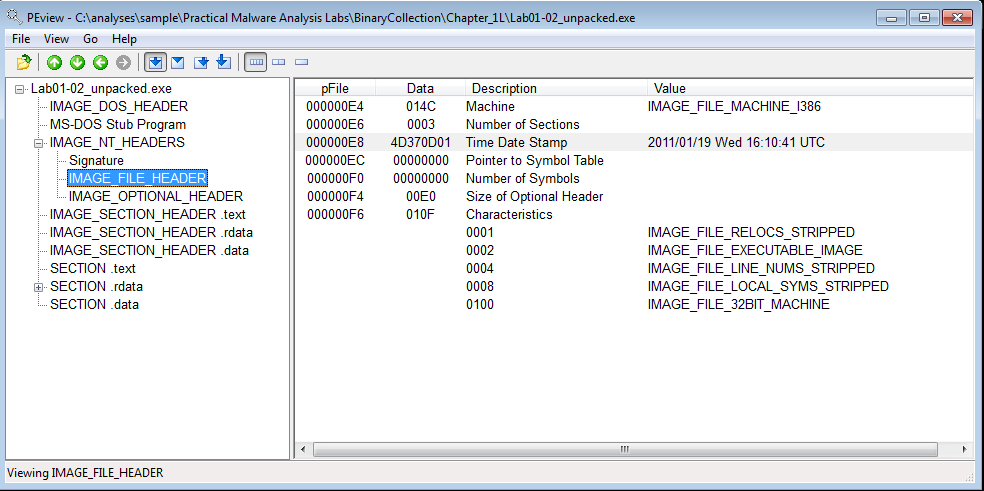The width and height of the screenshot is (984, 491).
Task: Maximize the PEview window
Action: pyautogui.click(x=924, y=18)
